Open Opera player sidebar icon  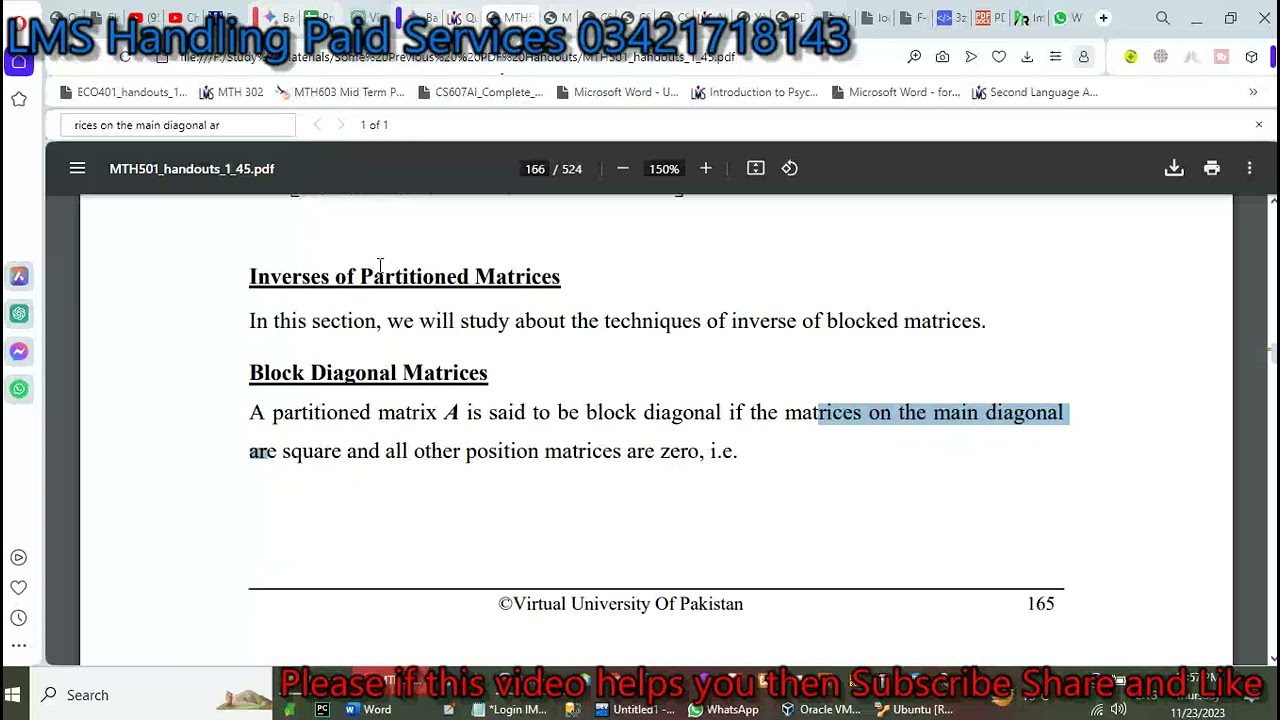coord(19,558)
